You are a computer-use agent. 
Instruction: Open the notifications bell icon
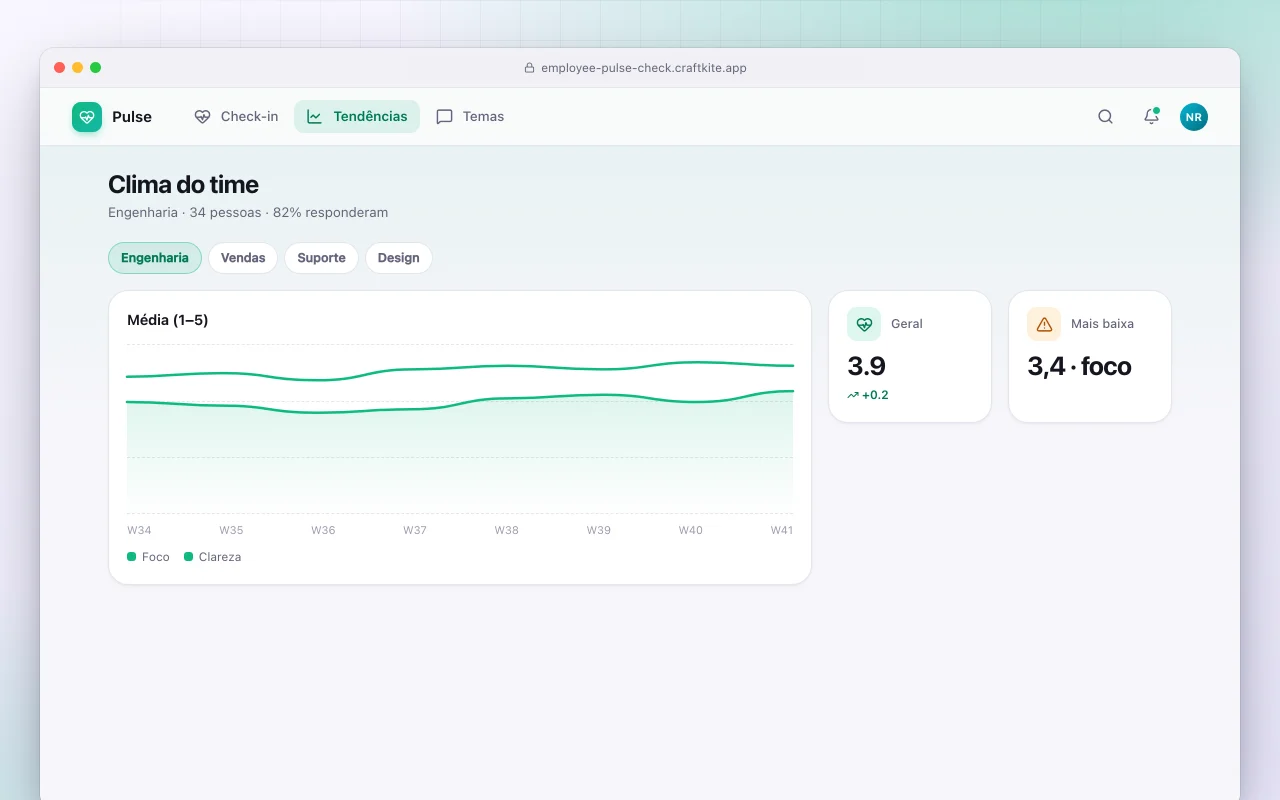1151,117
